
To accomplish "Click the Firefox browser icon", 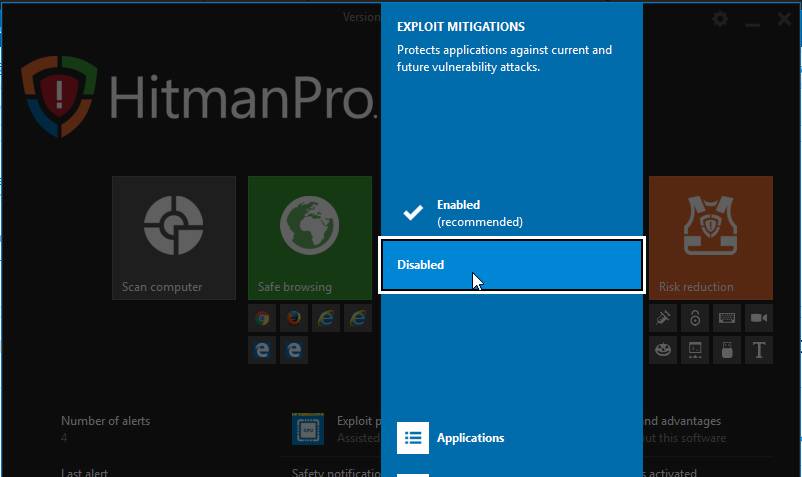I will click(294, 319).
